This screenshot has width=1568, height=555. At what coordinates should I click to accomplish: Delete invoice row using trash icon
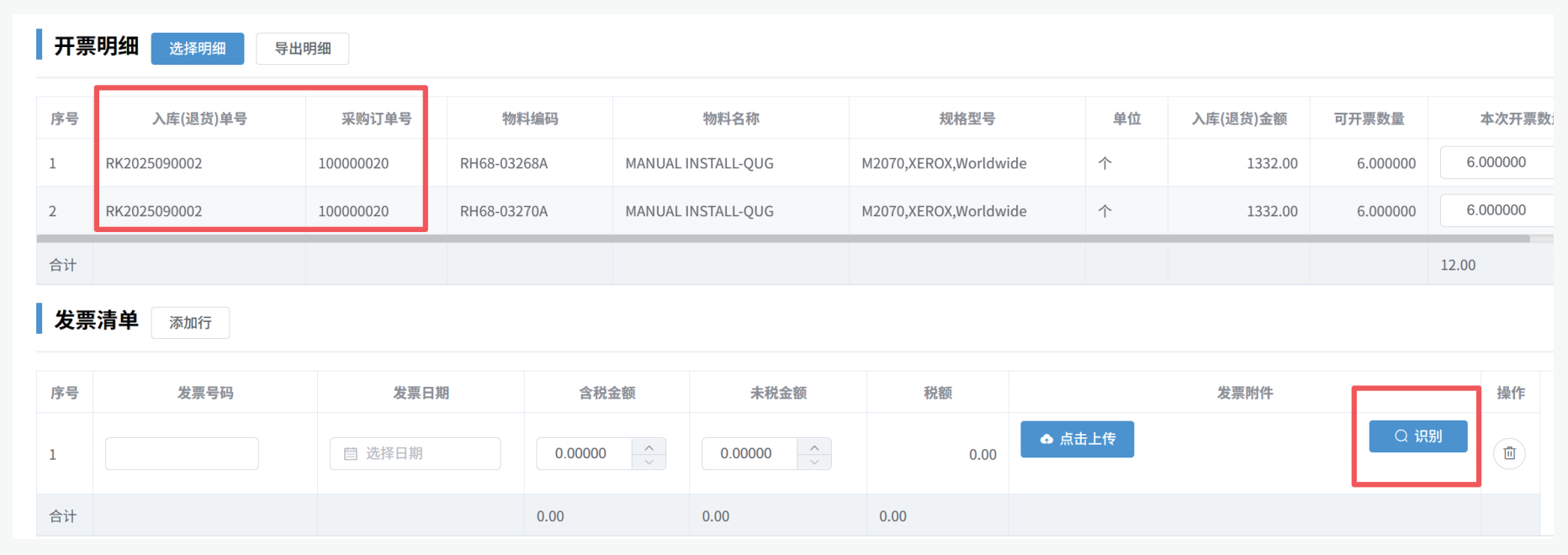(1509, 453)
